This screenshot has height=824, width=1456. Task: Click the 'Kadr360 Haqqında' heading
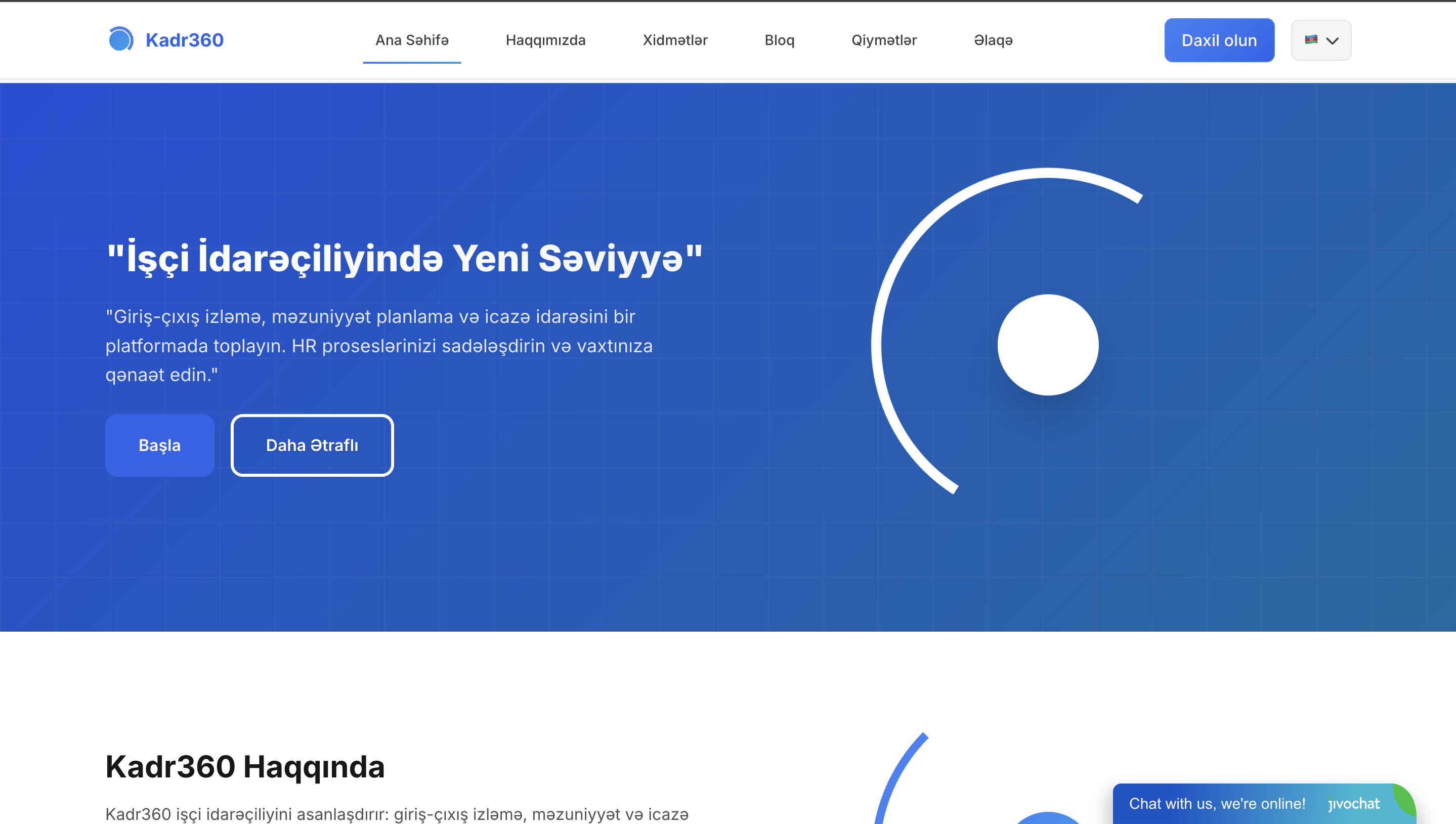pos(245,767)
